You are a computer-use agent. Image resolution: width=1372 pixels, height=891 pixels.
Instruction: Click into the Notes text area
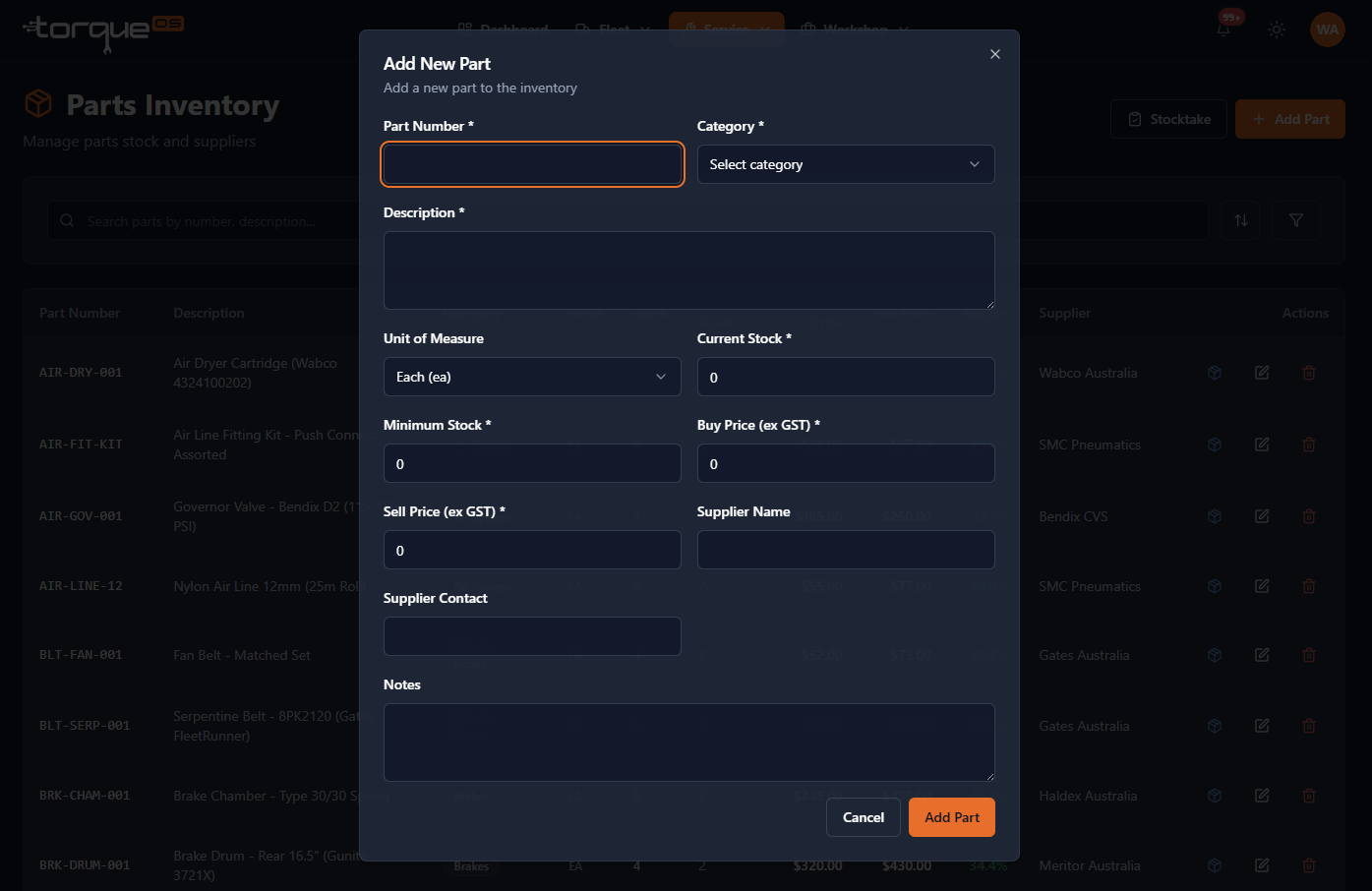pos(689,742)
